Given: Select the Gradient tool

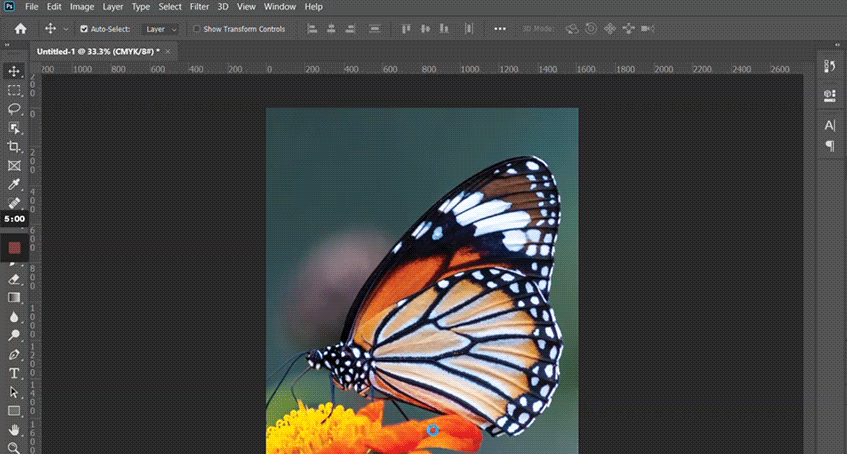Looking at the screenshot, I should click(14, 298).
